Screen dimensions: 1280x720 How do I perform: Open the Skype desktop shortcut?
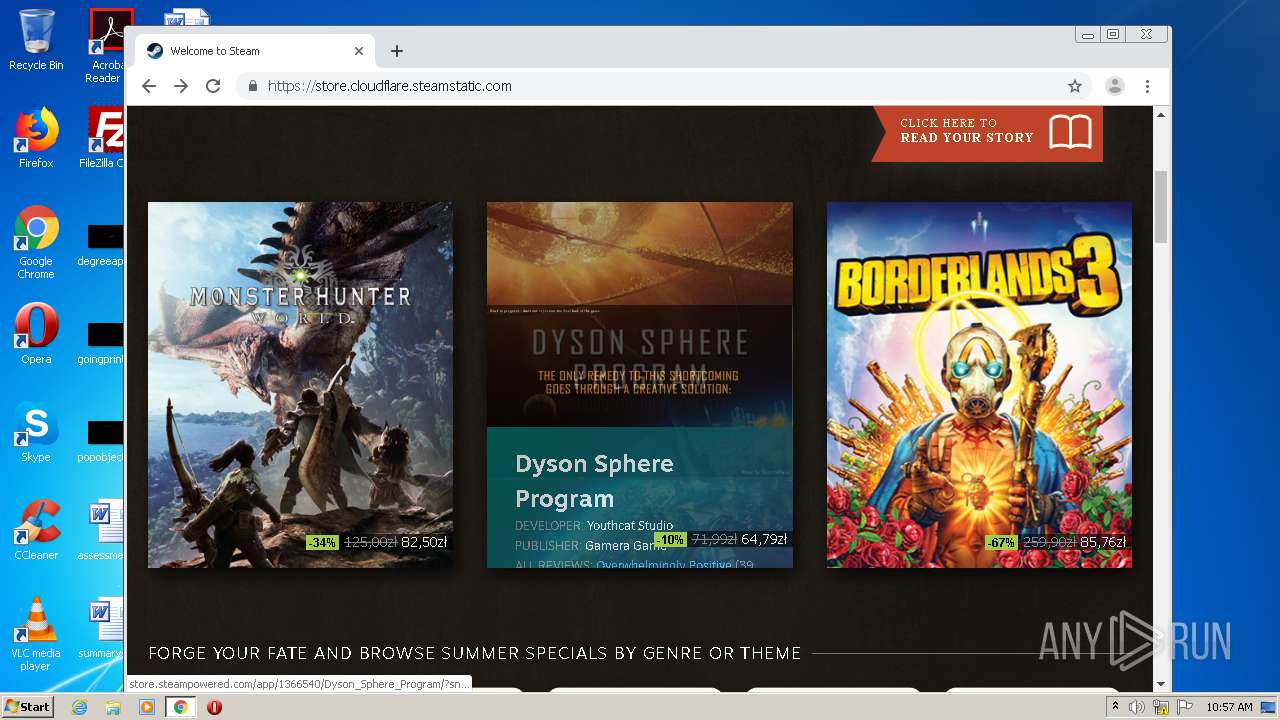36,432
